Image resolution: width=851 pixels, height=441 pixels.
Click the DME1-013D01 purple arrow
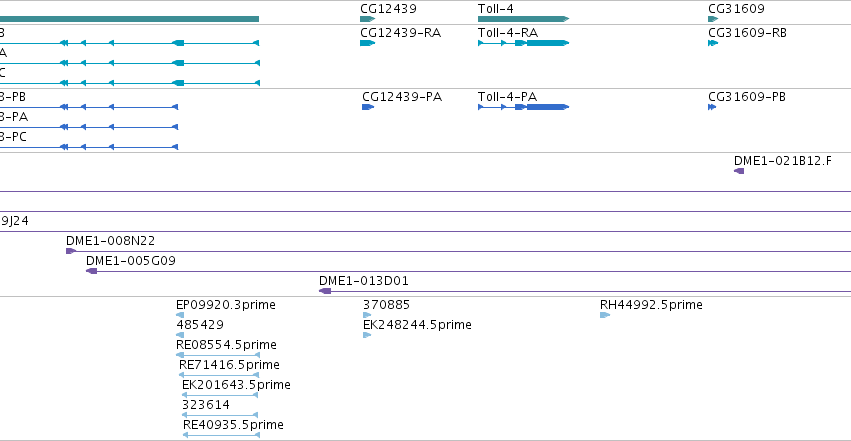click(x=325, y=291)
